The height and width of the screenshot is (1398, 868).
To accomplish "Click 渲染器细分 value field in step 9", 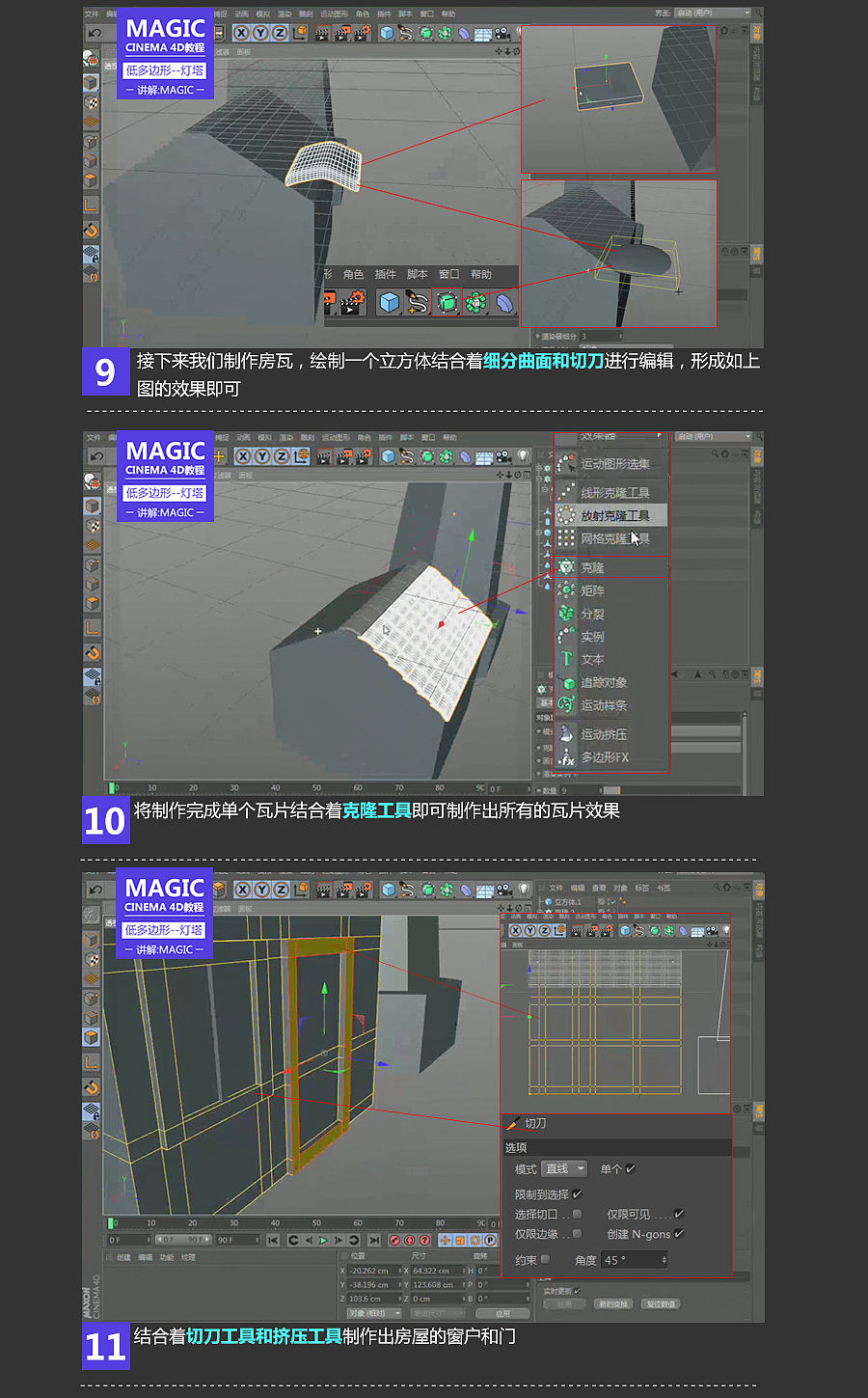I will (x=599, y=337).
